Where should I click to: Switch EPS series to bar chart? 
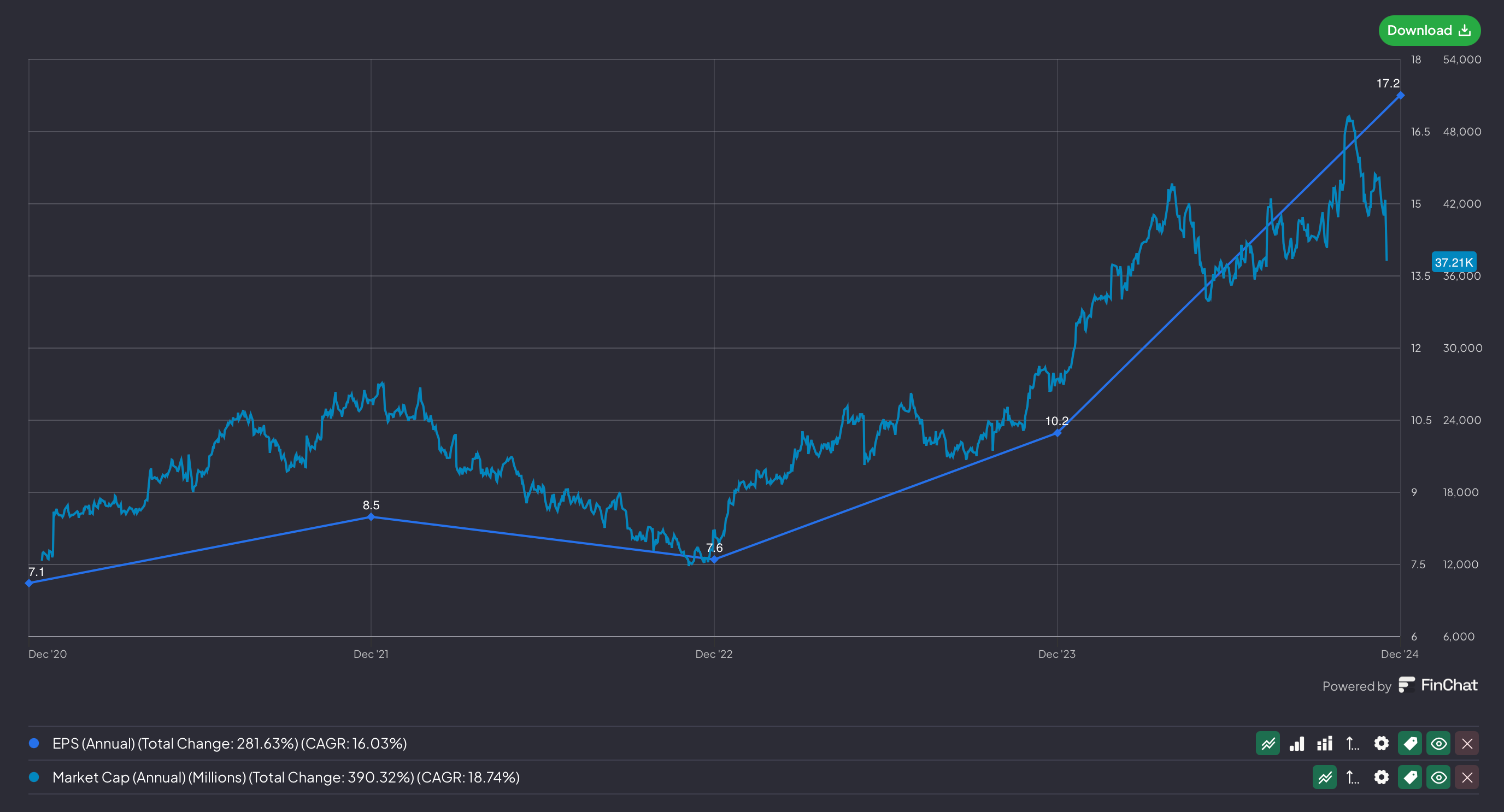(x=1296, y=743)
